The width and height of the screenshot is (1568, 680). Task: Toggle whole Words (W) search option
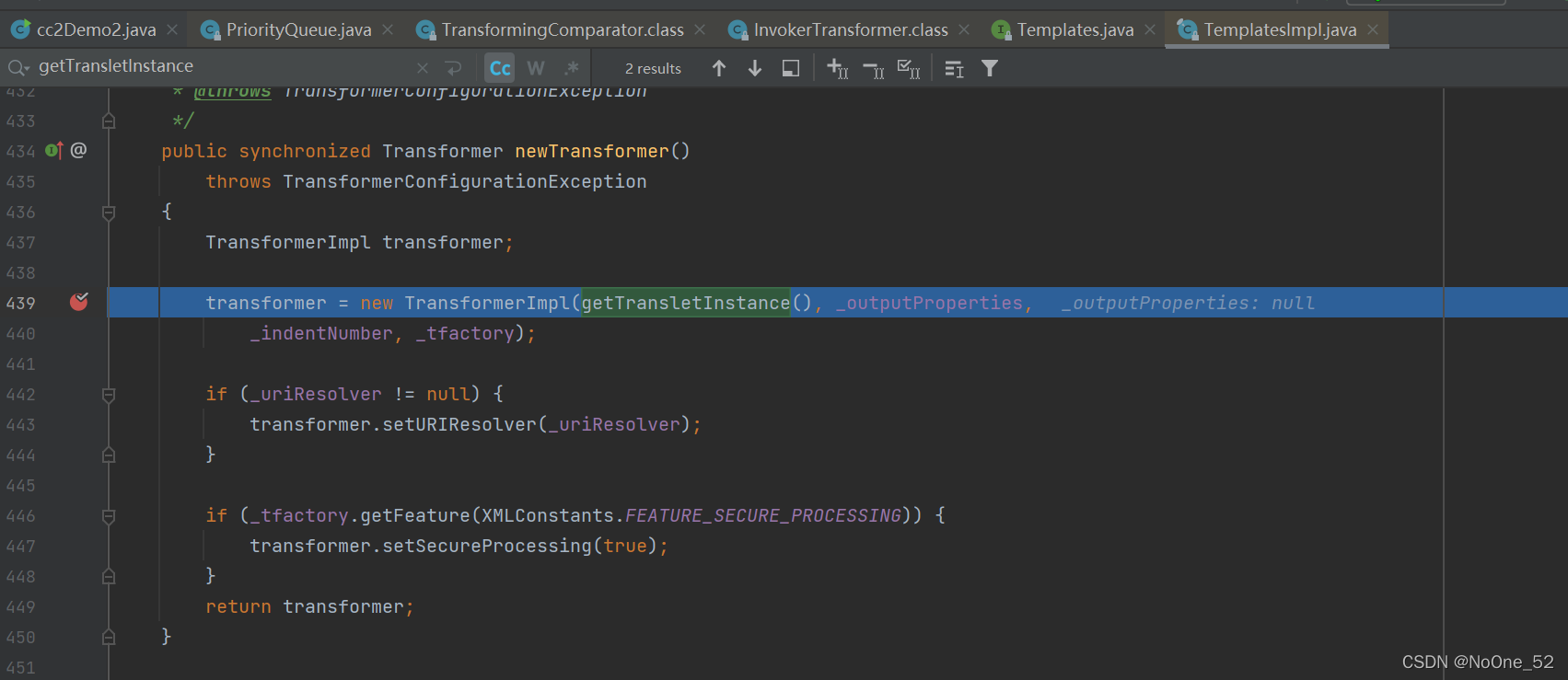tap(536, 68)
